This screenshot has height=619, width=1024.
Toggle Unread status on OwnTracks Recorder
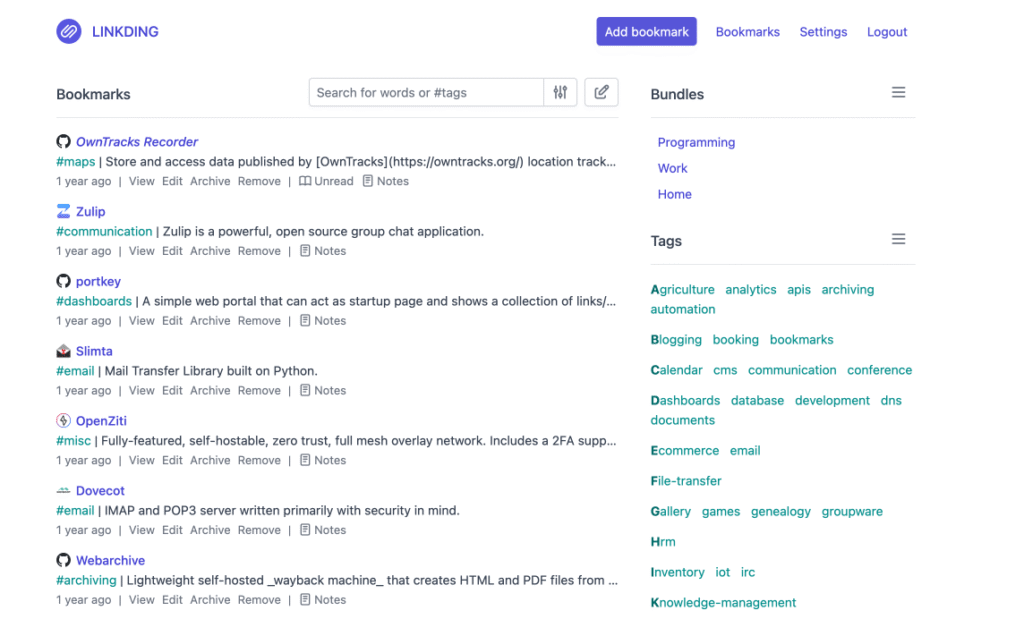[326, 182]
